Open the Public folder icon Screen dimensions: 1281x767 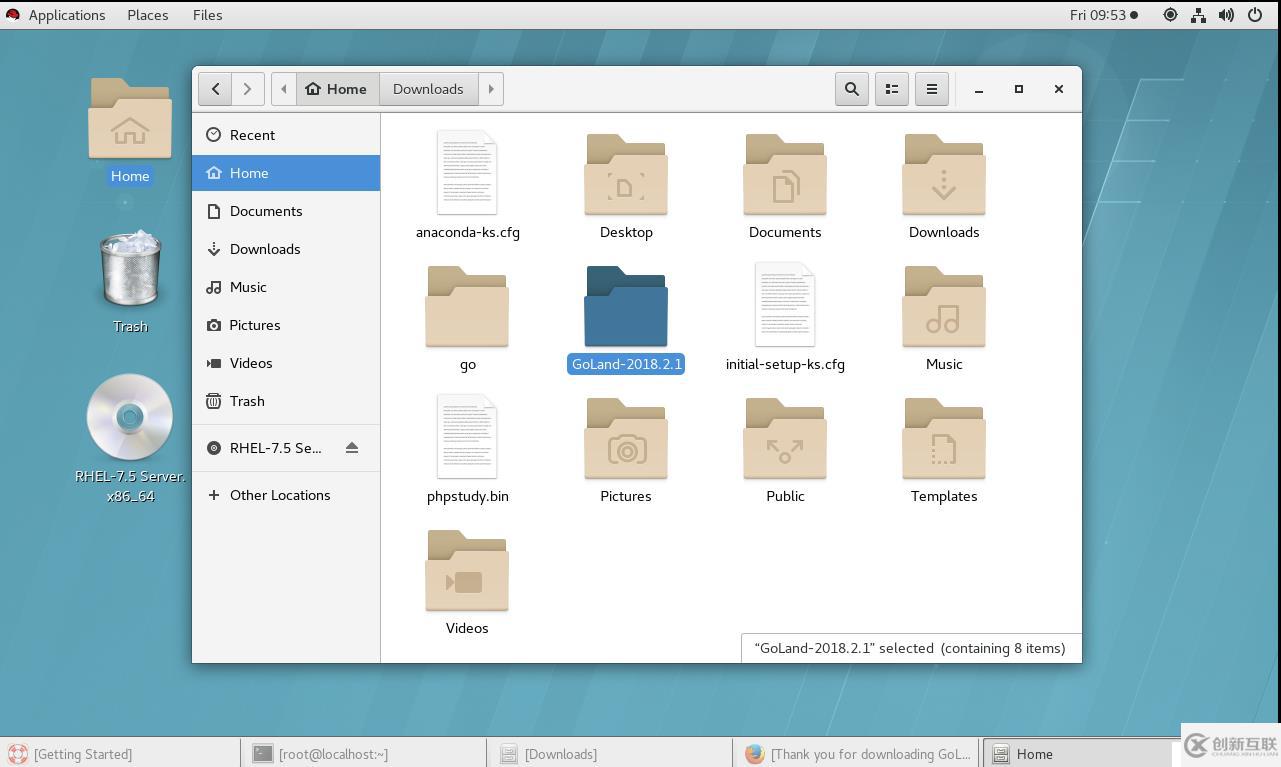(785, 439)
